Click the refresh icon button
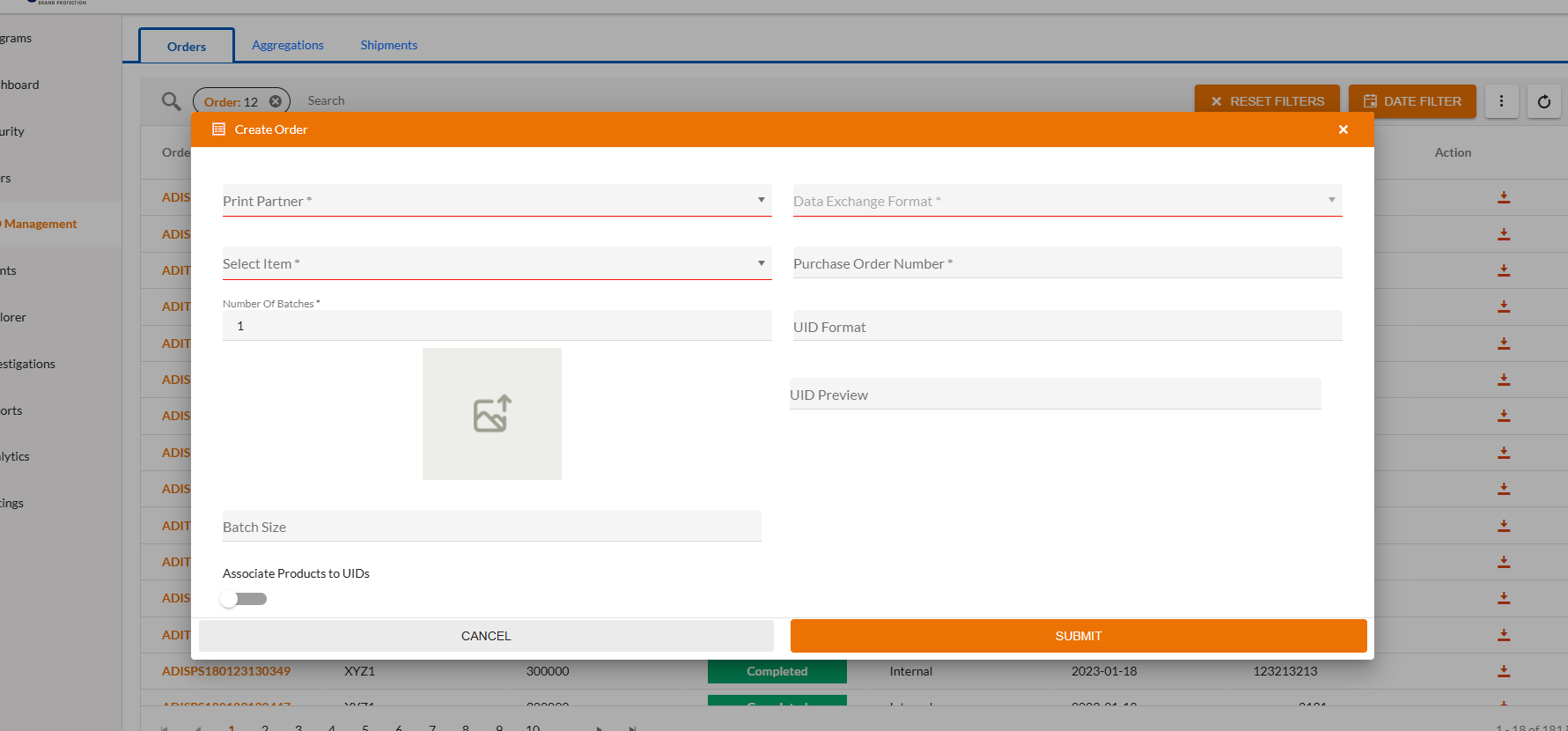1568x731 pixels. [1543, 101]
